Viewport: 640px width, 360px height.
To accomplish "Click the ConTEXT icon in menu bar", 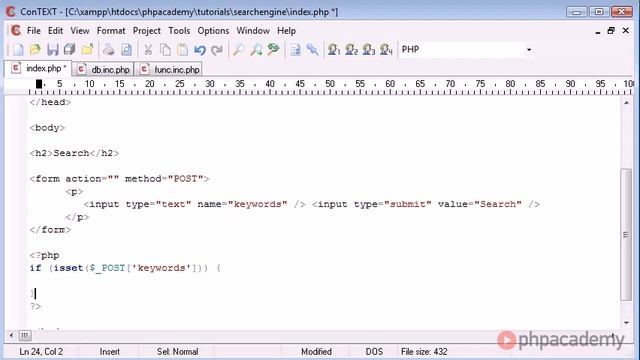I will (16, 31).
